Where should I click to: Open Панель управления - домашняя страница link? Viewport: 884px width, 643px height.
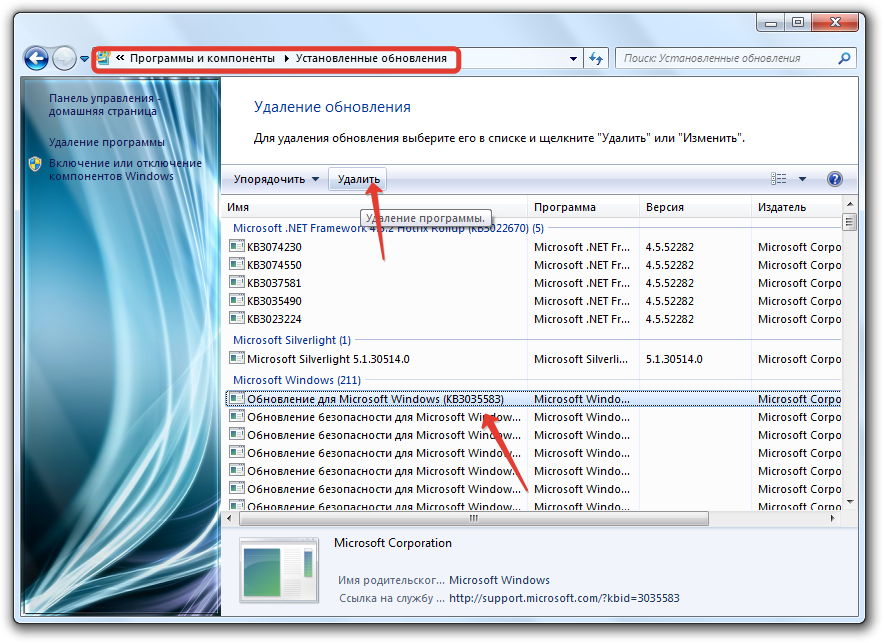[104, 105]
